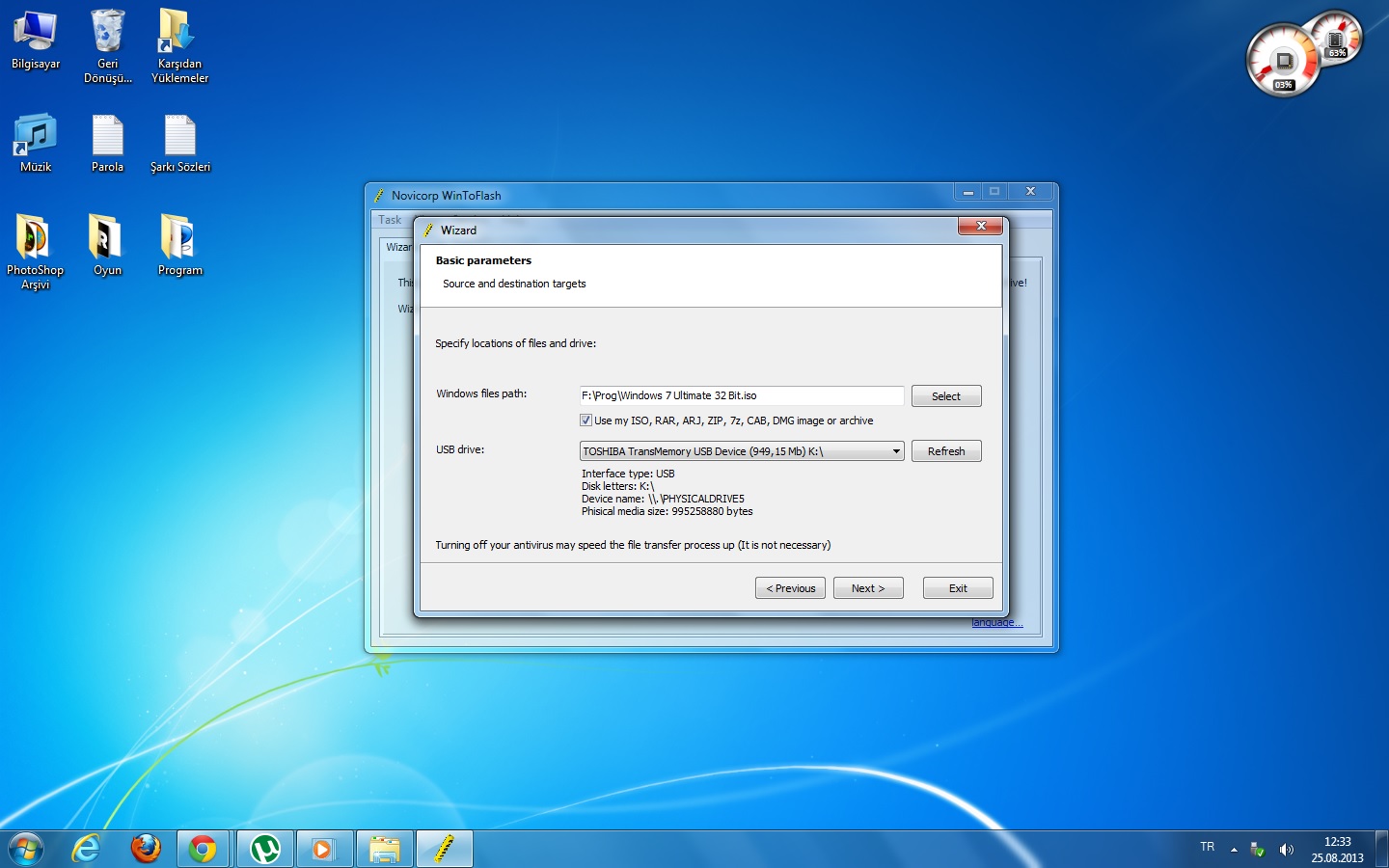1389x868 pixels.
Task: Toggle 'Use my ISO, RAR, ARJ' checkbox
Action: [586, 420]
